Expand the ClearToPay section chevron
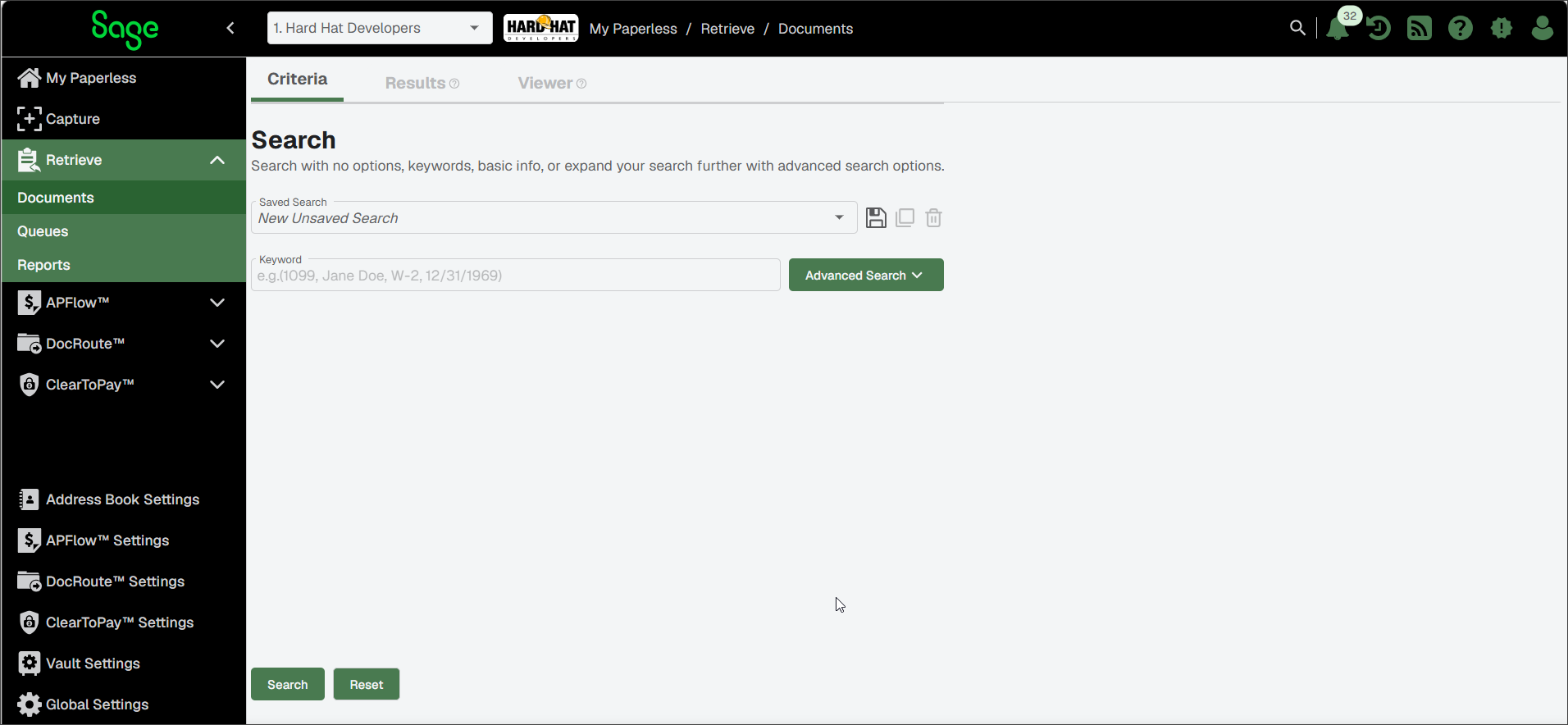Screen dimensions: 1568x725 [217, 385]
